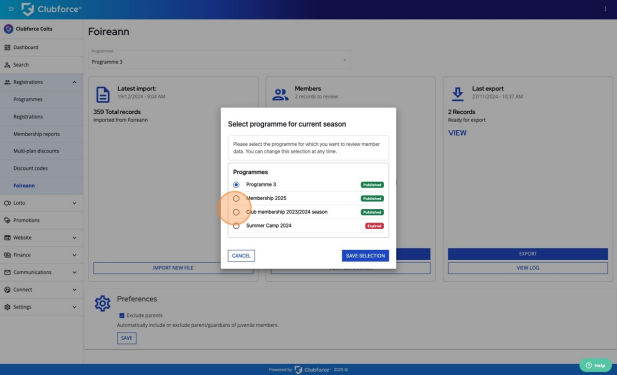617x375 pixels.
Task: Click Expired badge next to Summer Camp 2024
Action: pos(374,226)
